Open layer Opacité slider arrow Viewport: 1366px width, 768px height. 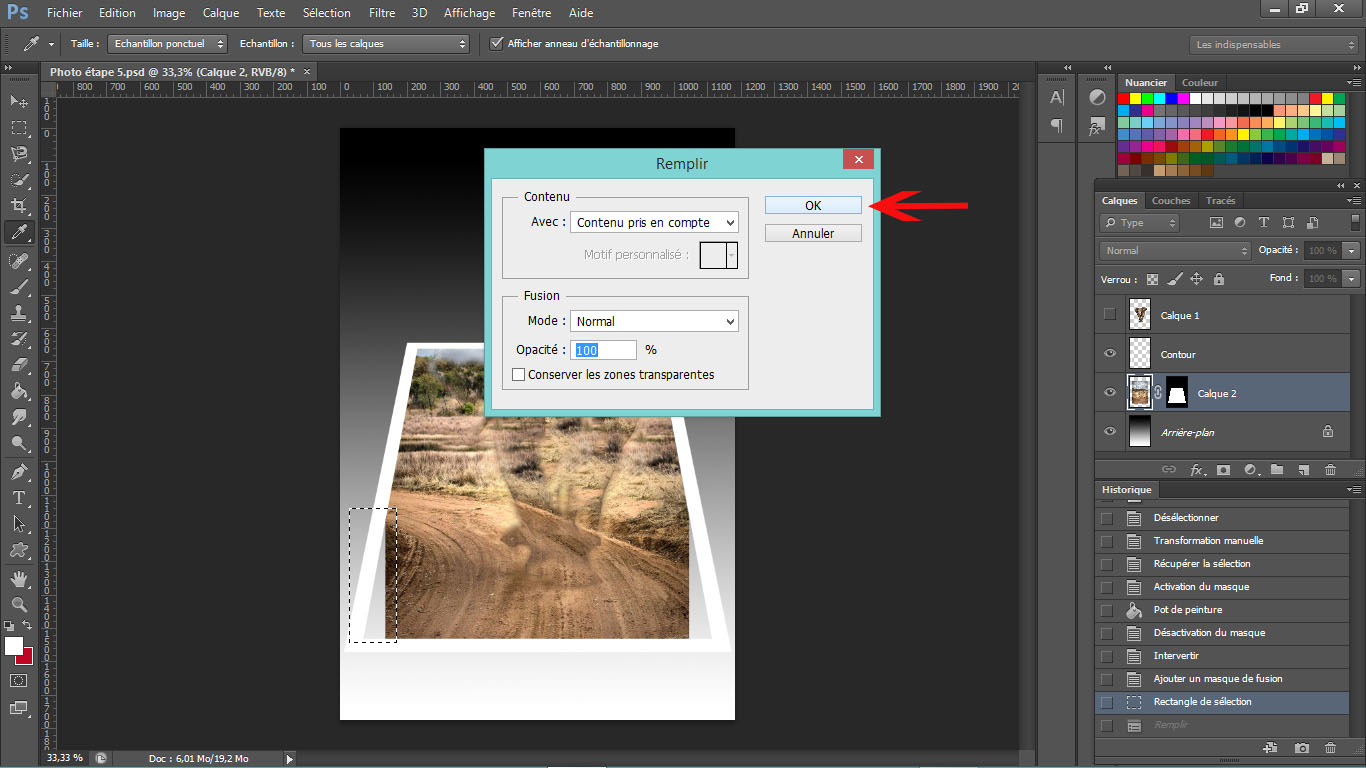1352,251
